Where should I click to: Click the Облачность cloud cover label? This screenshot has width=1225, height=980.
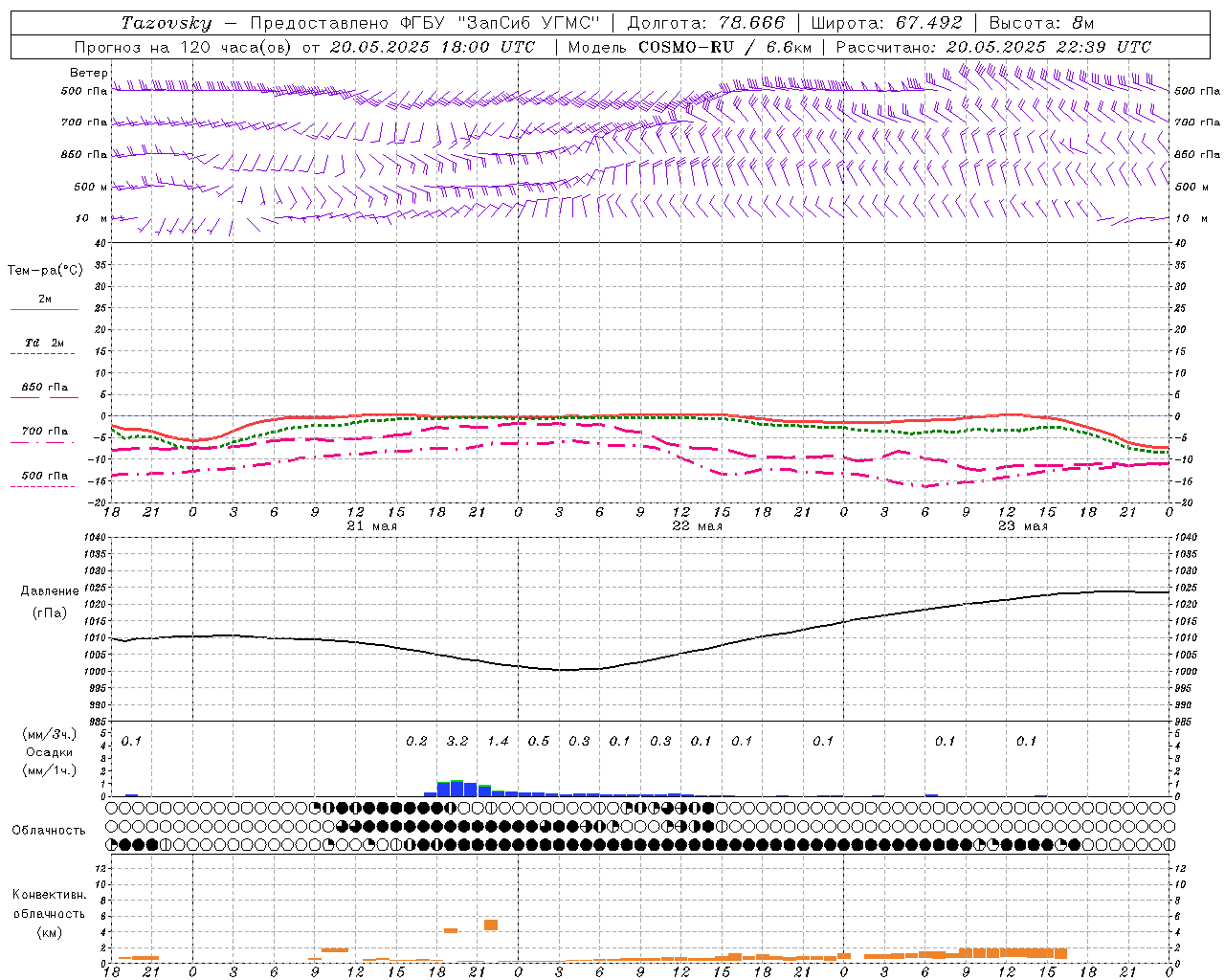click(48, 830)
